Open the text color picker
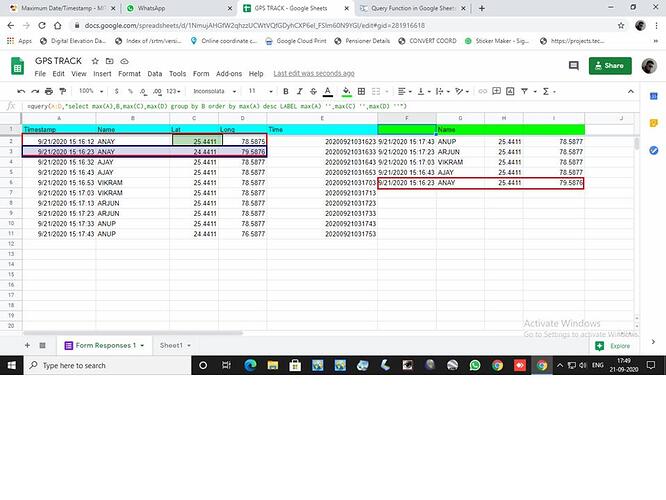The height and width of the screenshot is (500, 666). [x=326, y=91]
